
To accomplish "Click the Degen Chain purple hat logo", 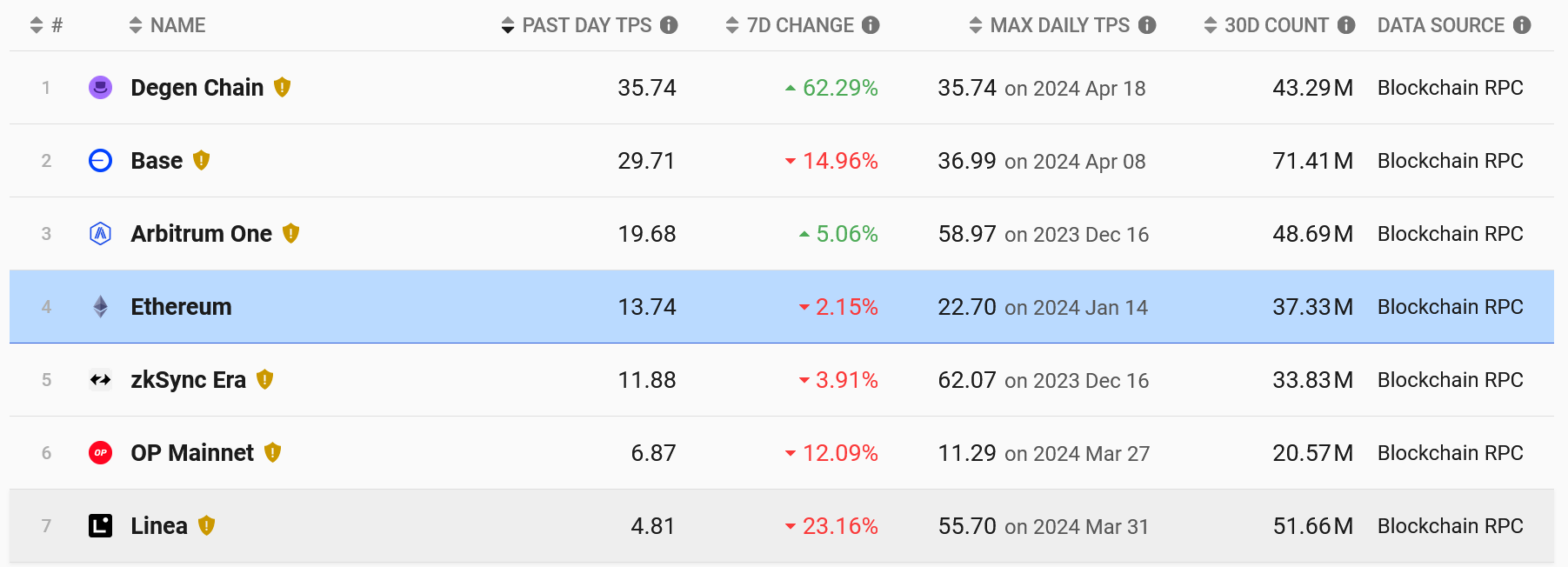I will pos(101,87).
